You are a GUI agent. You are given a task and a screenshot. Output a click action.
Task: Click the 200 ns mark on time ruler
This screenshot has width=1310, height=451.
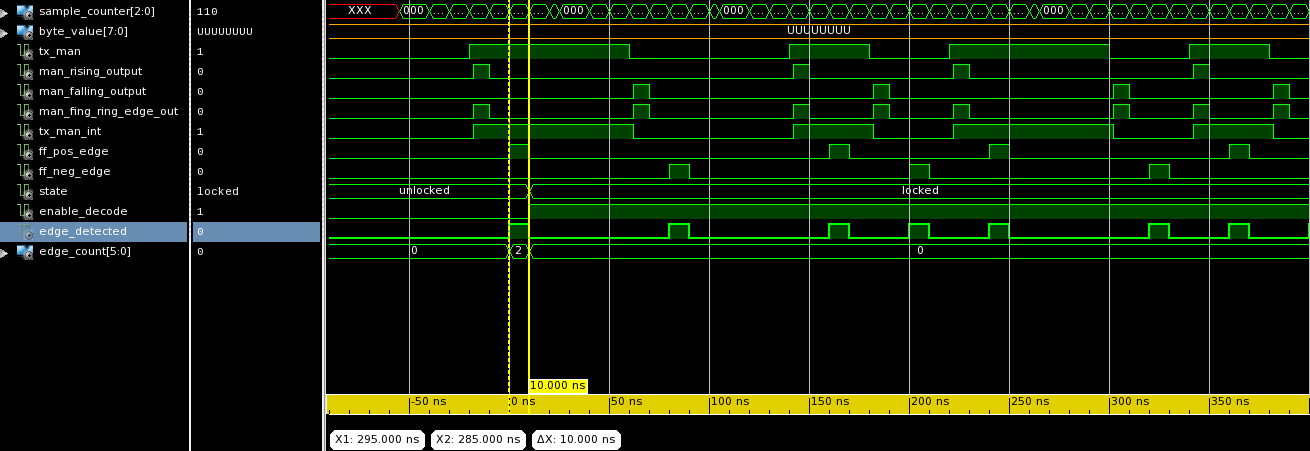[x=929, y=401]
